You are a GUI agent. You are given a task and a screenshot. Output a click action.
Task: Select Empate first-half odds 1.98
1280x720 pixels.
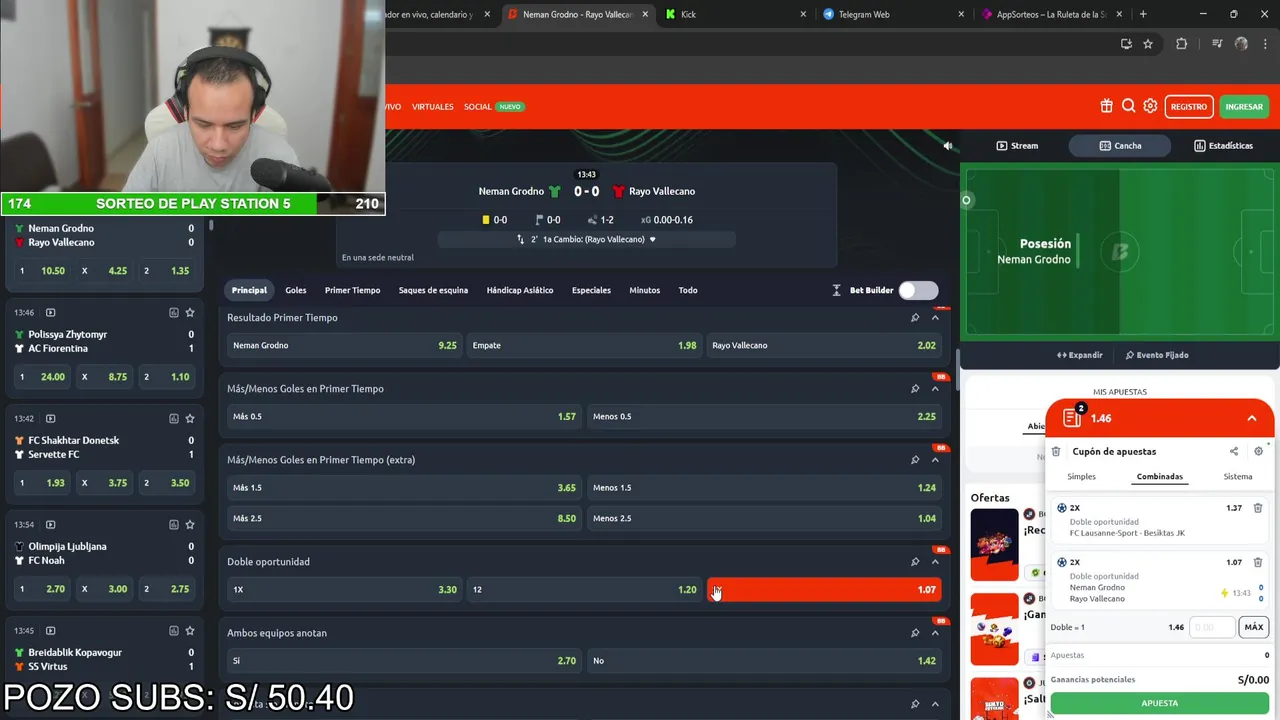(583, 345)
